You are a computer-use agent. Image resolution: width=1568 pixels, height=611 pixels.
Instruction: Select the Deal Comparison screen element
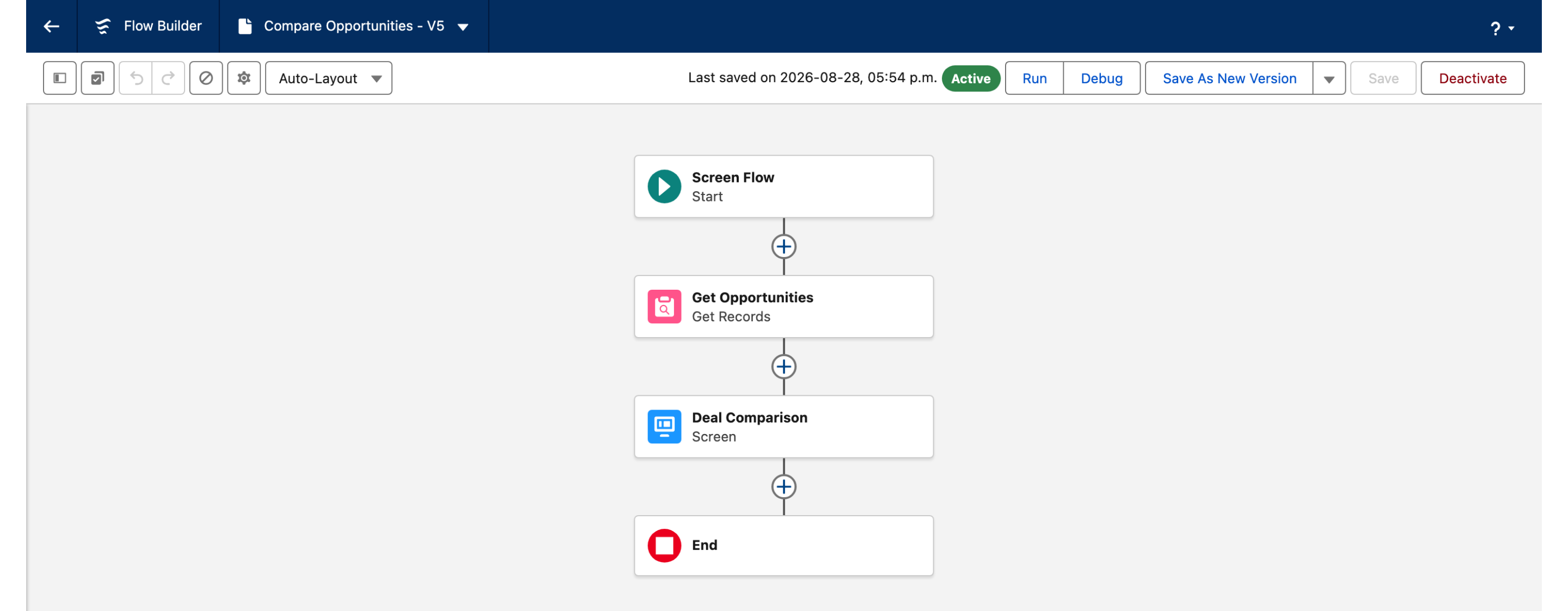click(x=783, y=426)
